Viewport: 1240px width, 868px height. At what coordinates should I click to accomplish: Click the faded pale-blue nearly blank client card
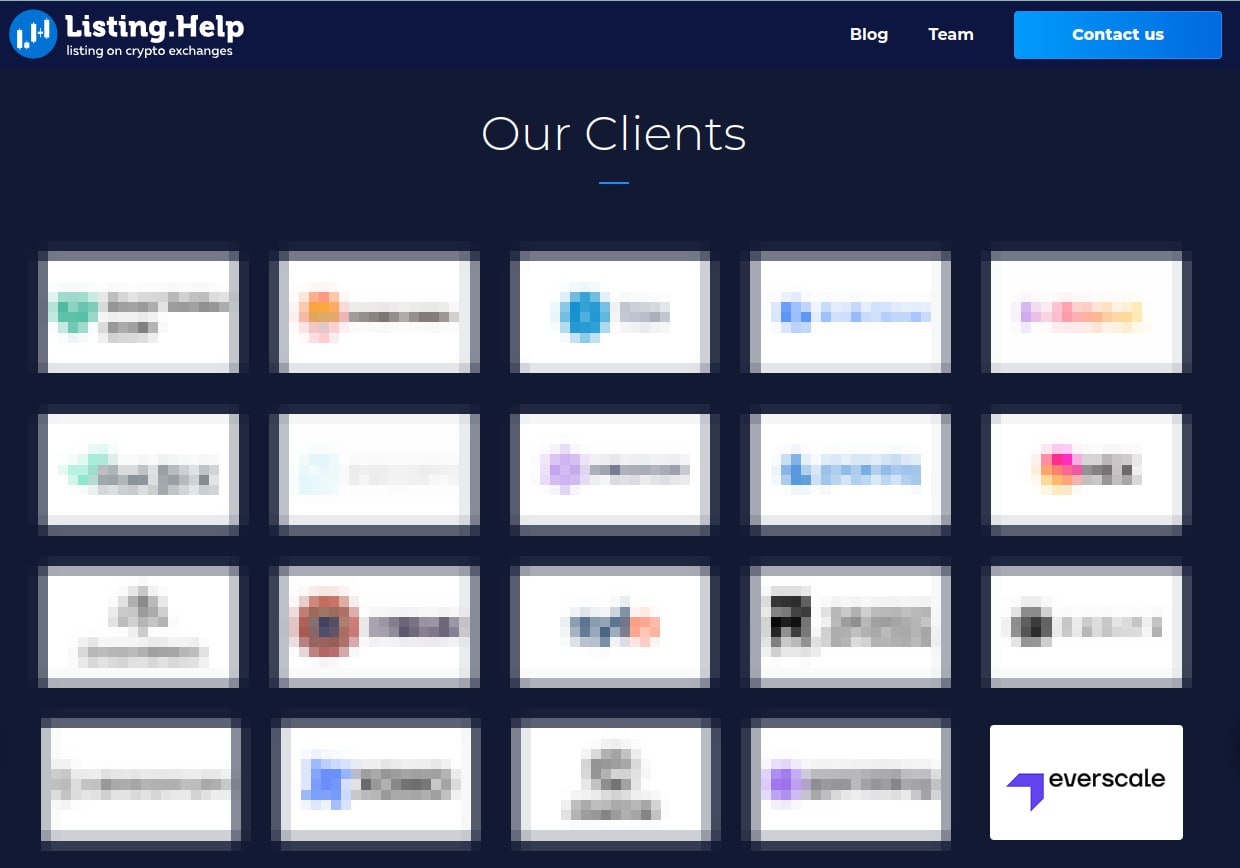[375, 470]
